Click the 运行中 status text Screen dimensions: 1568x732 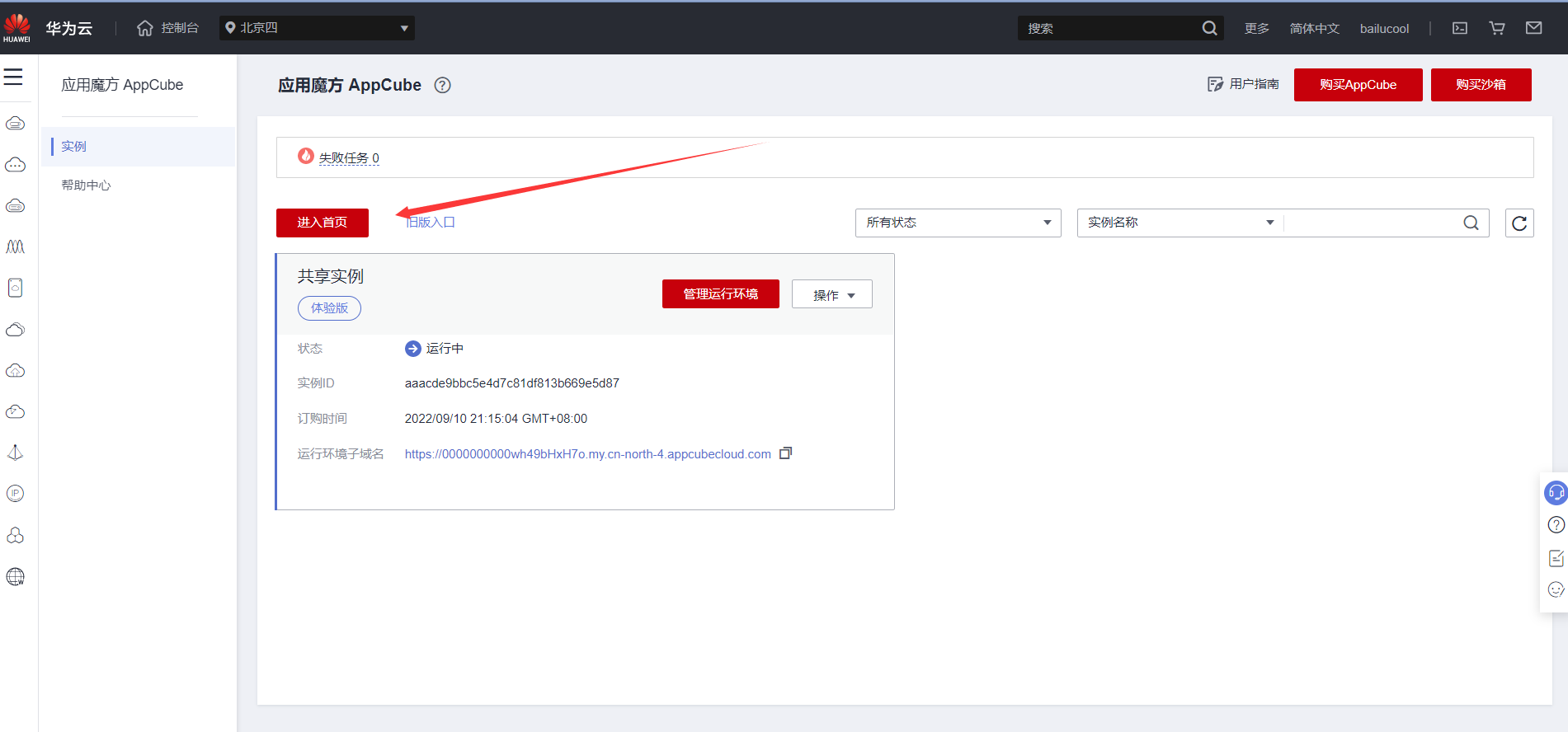(445, 349)
